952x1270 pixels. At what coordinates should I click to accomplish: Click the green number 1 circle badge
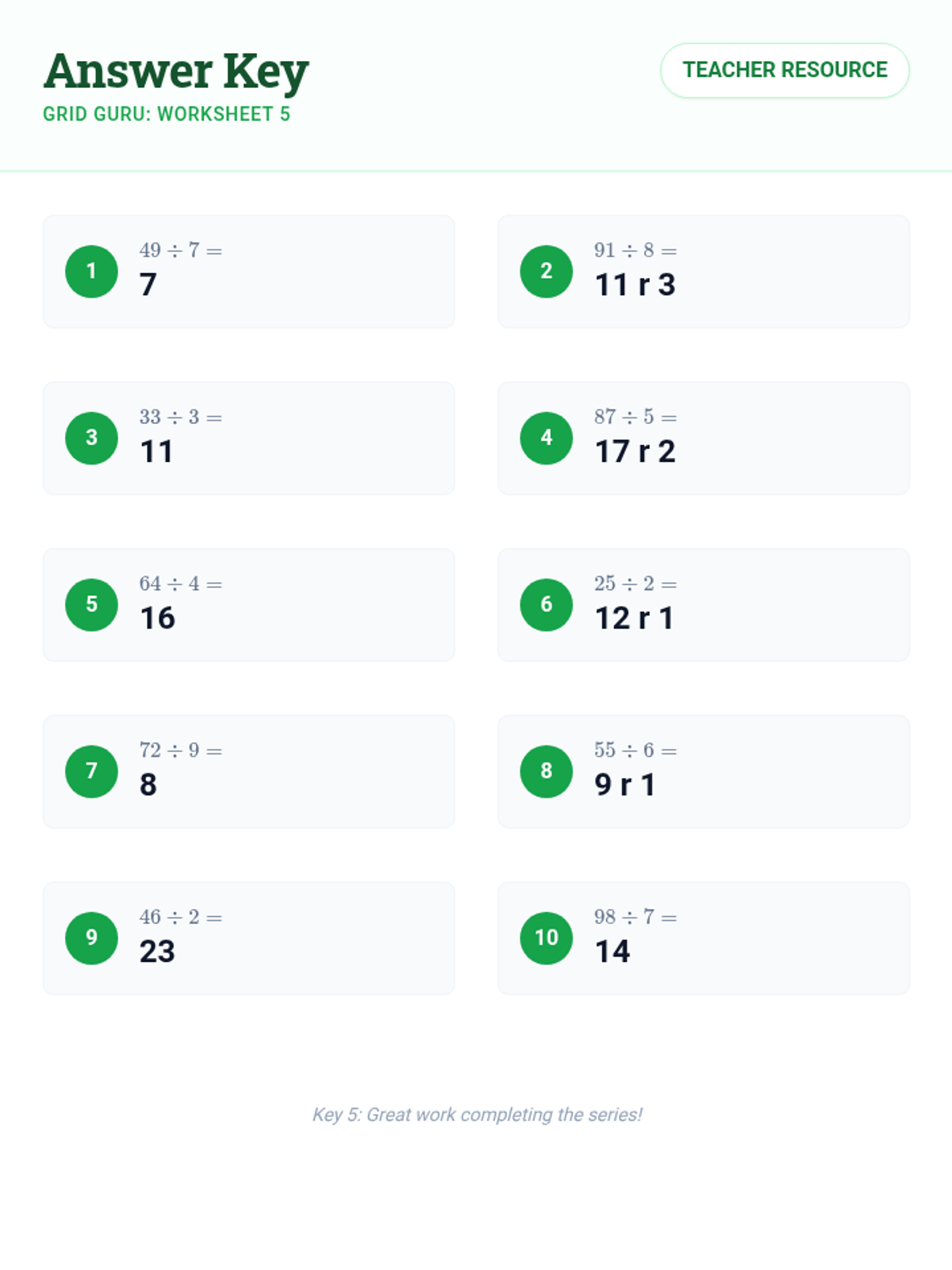(91, 271)
